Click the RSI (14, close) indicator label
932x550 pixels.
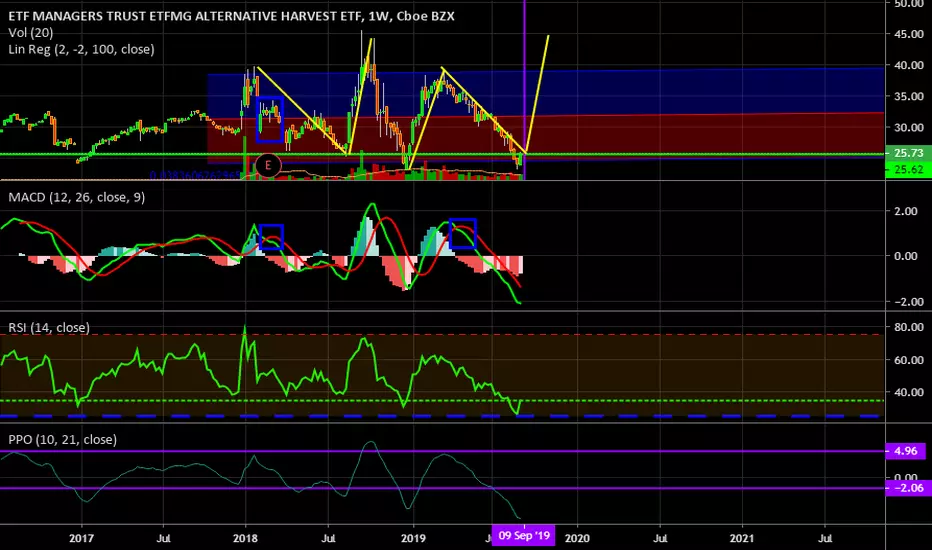49,328
